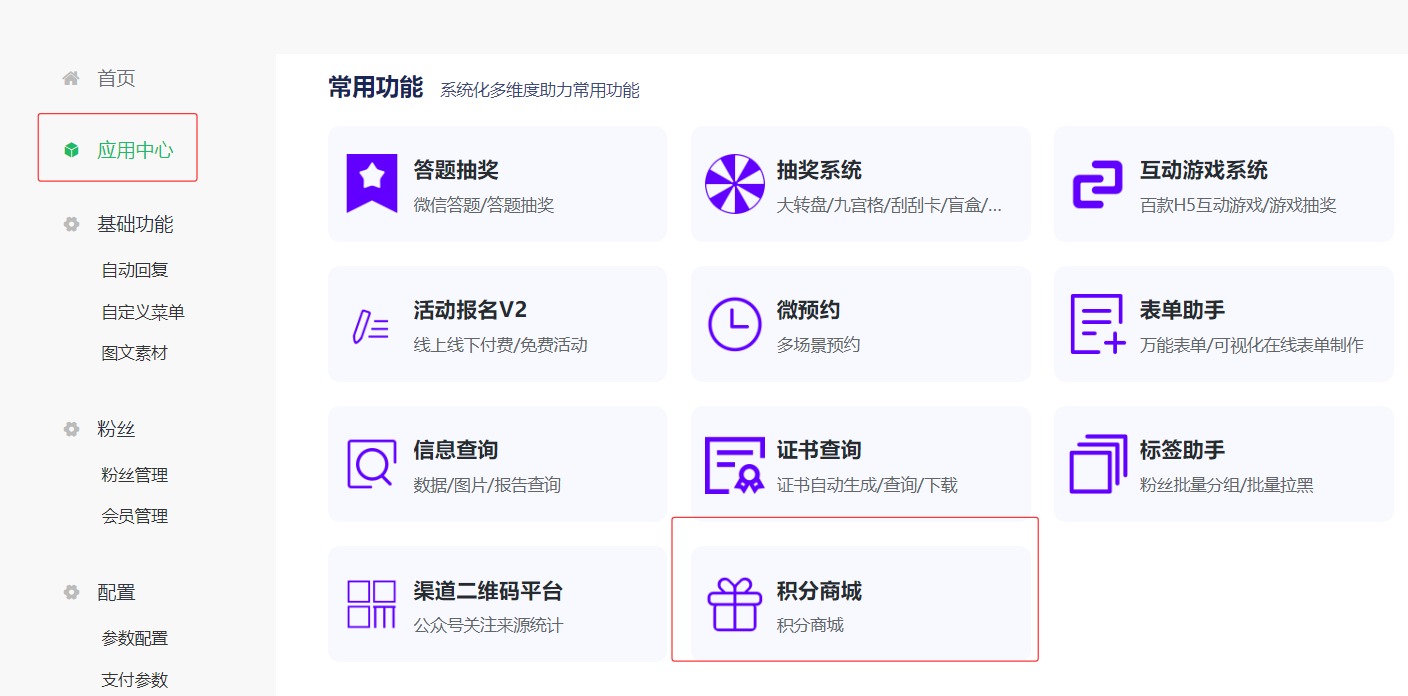Viewport: 1408px width, 696px height.
Task: Click the gear icon next to 配置
Action: coord(71,592)
